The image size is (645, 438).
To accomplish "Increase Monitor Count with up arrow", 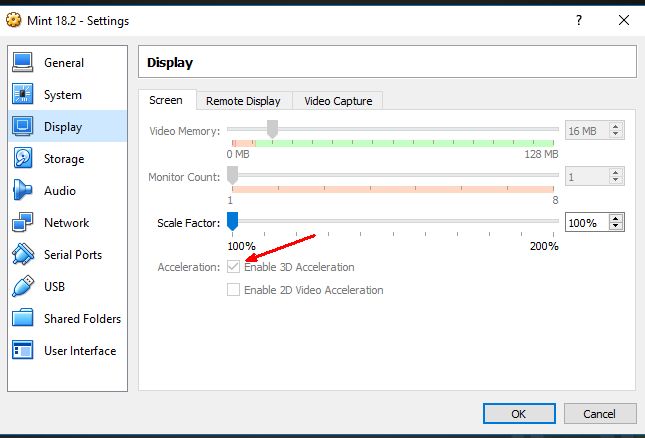I will tap(615, 173).
